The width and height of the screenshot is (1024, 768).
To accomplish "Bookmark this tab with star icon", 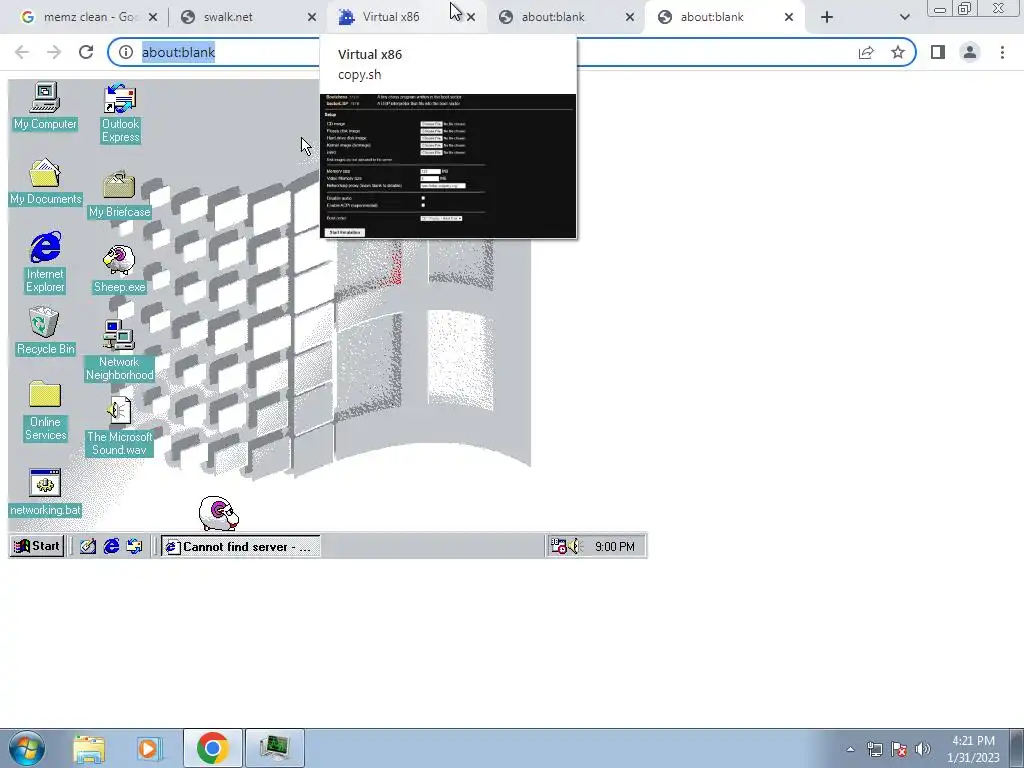I will [x=898, y=52].
